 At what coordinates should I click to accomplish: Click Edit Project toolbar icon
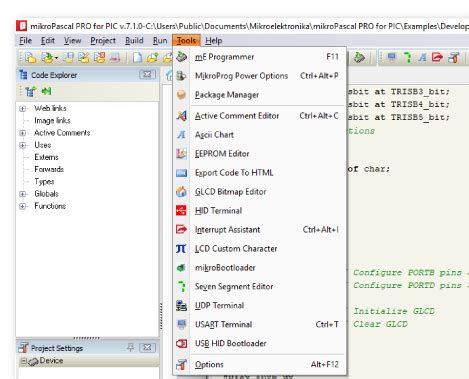point(84,58)
